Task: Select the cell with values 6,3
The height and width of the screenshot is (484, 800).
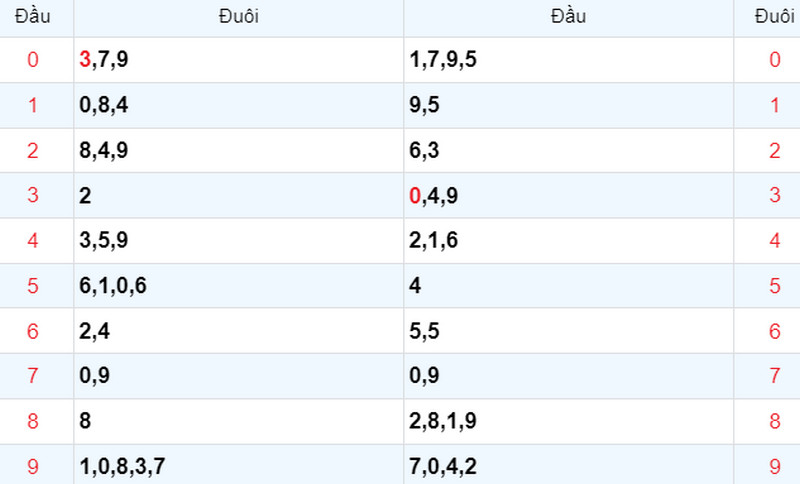Action: click(x=568, y=150)
